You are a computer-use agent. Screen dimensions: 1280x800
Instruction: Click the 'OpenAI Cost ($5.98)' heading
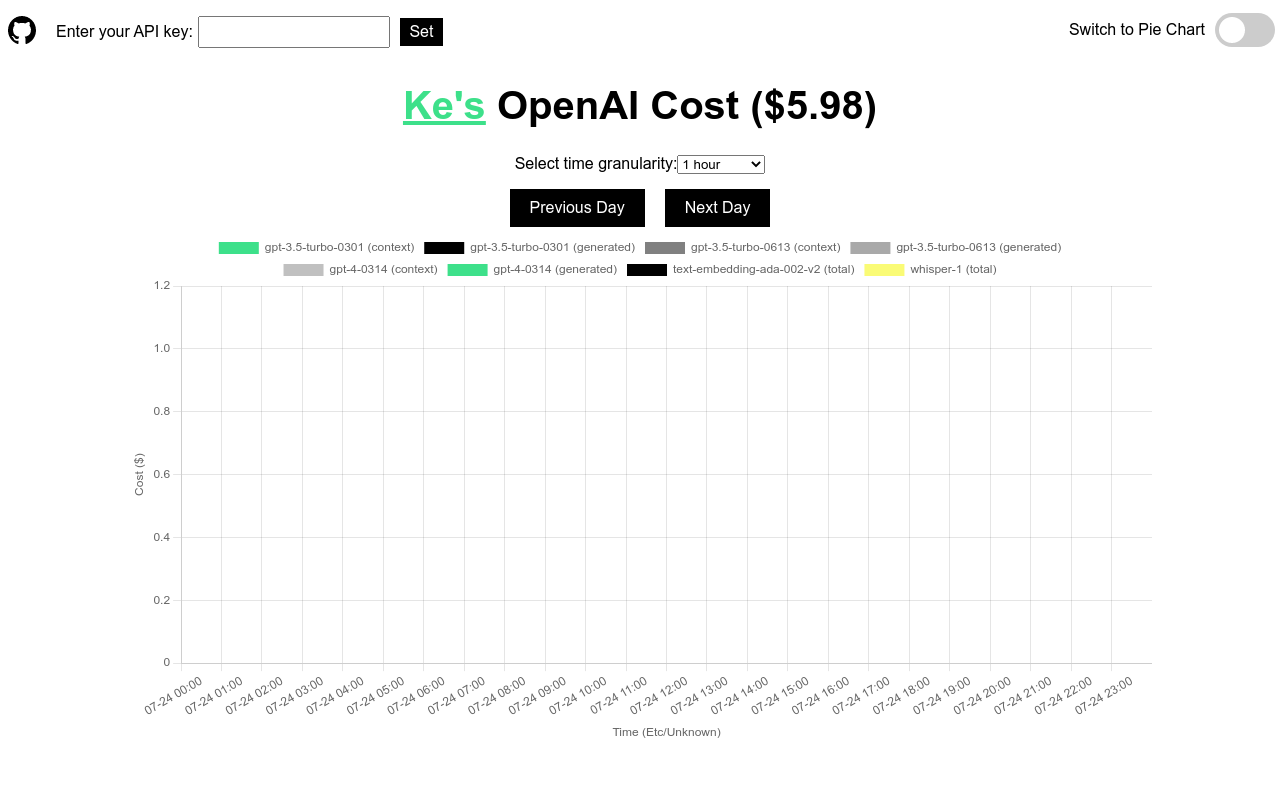click(687, 105)
